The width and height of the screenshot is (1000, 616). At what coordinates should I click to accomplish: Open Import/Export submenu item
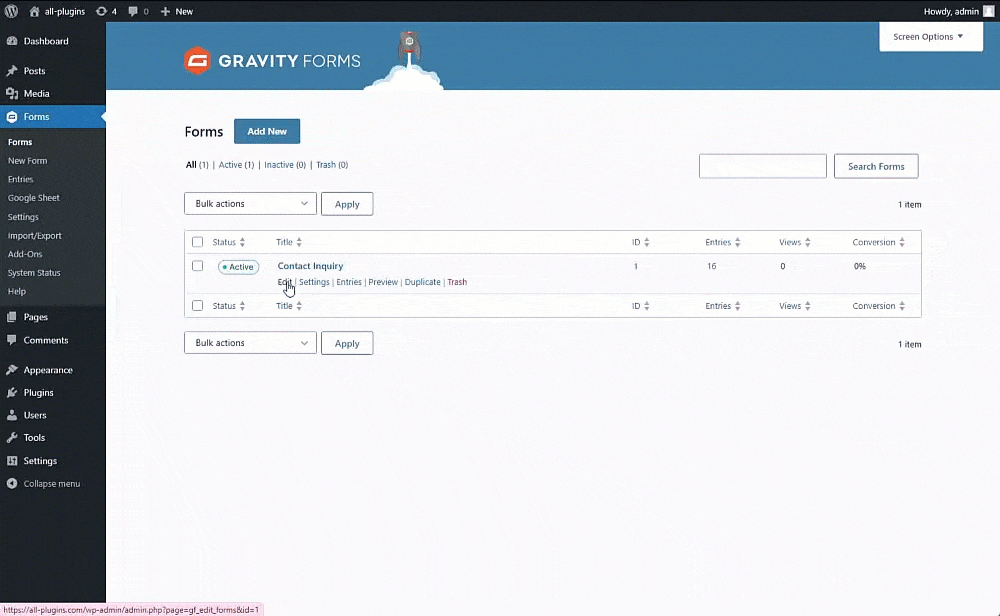(34, 235)
